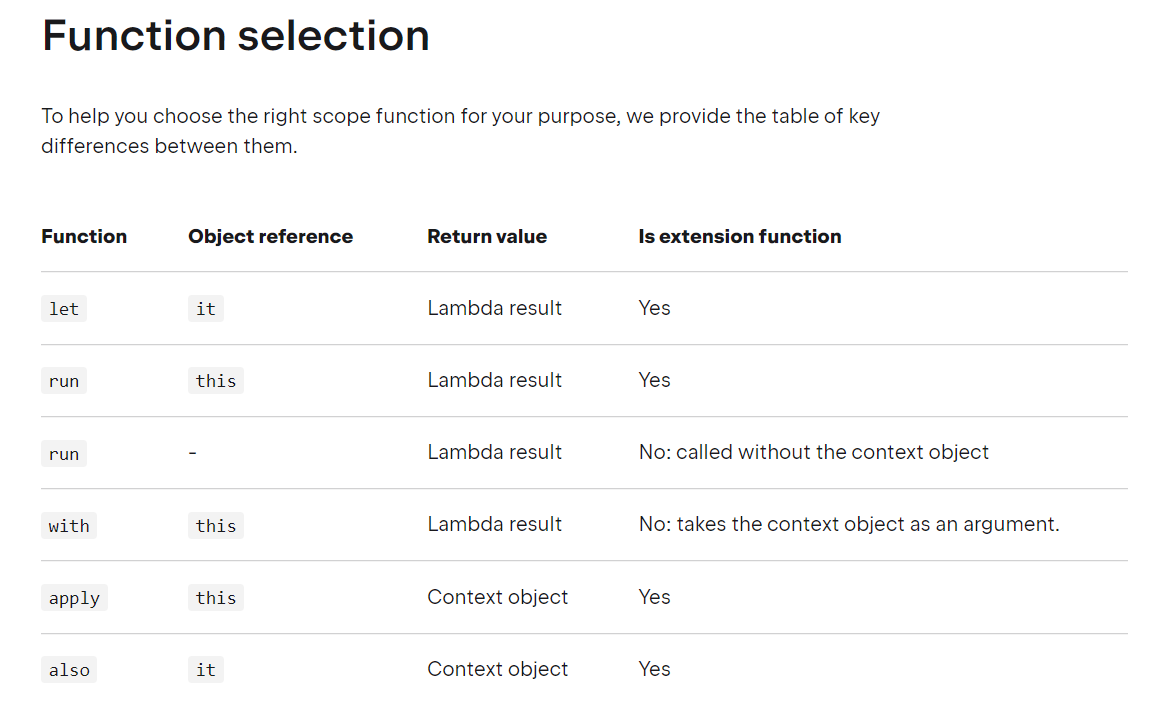Click the 'Function' column header

84,236
